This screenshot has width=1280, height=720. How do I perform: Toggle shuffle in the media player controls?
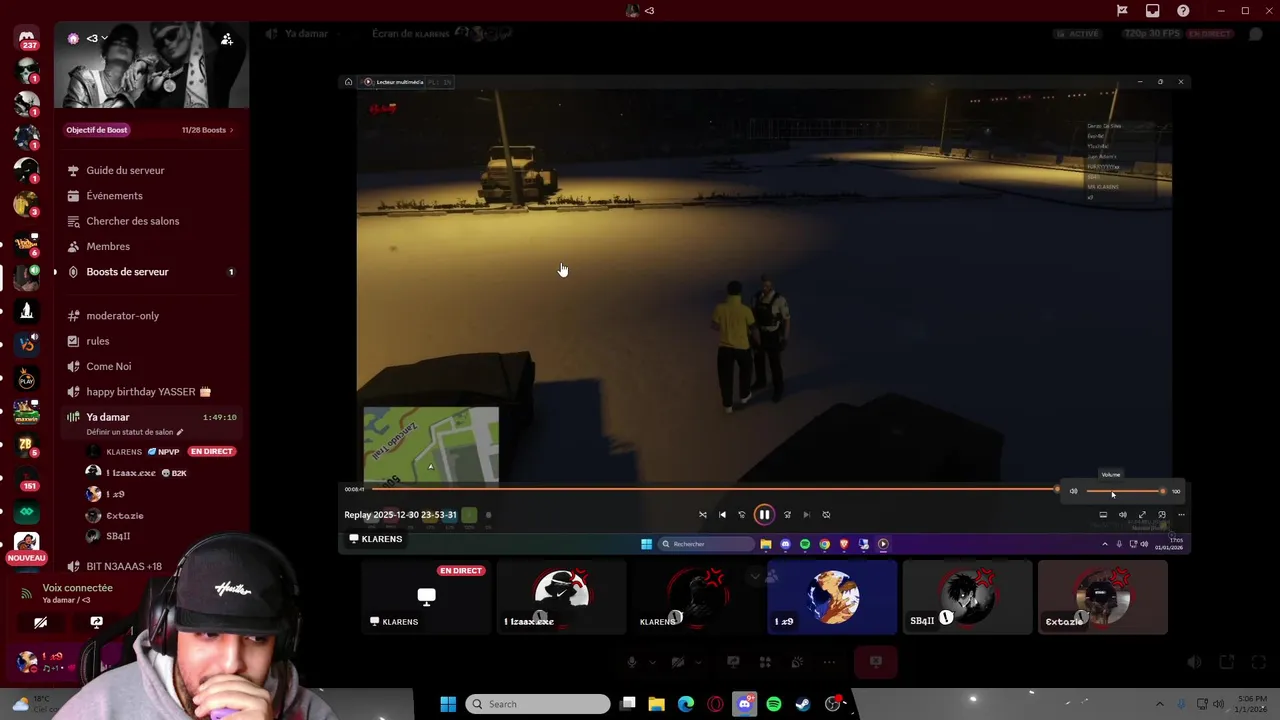[x=703, y=515]
